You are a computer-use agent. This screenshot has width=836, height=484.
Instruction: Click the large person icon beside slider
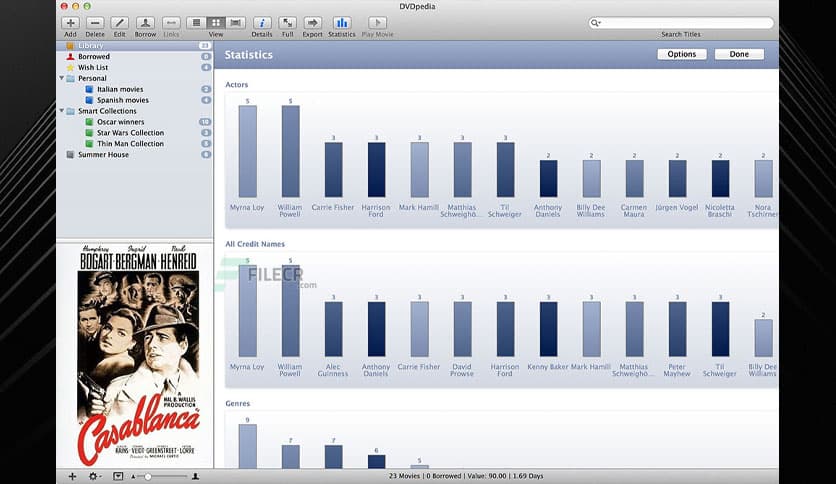196,476
